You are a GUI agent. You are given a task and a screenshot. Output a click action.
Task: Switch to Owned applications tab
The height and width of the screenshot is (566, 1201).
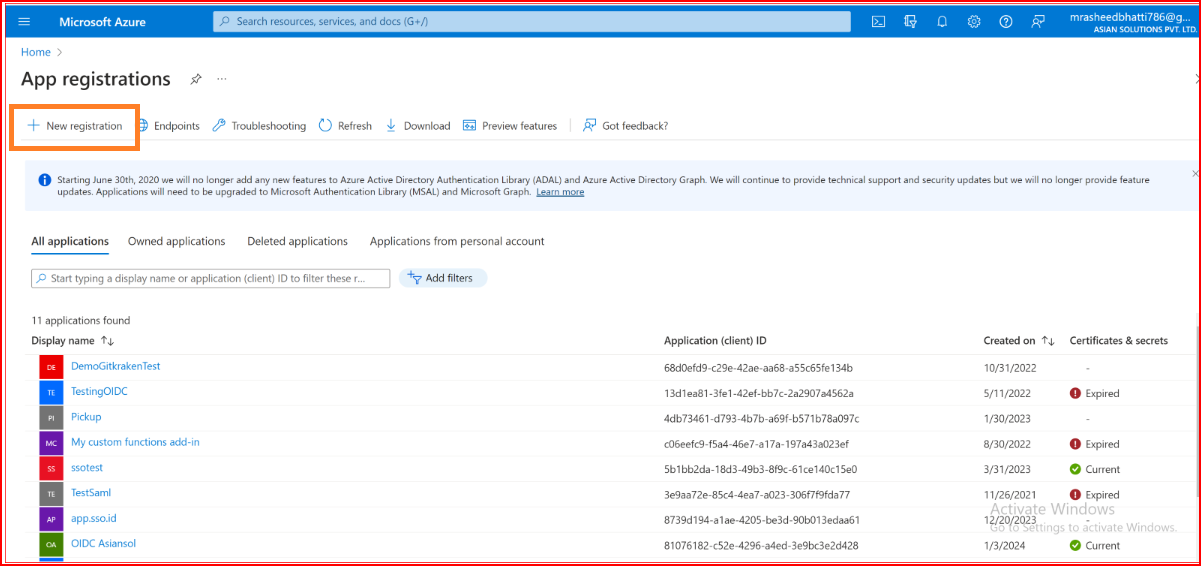177,241
